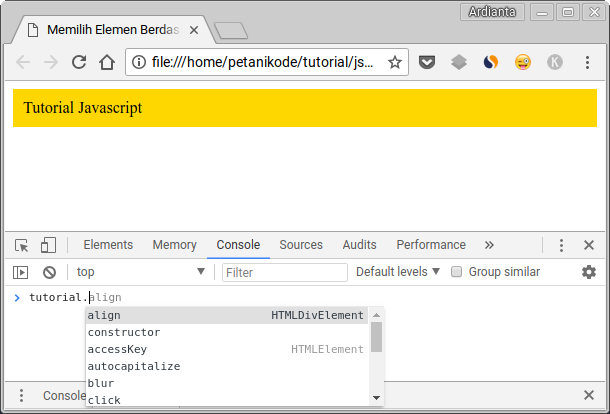View site information via the info icon
The width and height of the screenshot is (610, 414).
[138, 62]
